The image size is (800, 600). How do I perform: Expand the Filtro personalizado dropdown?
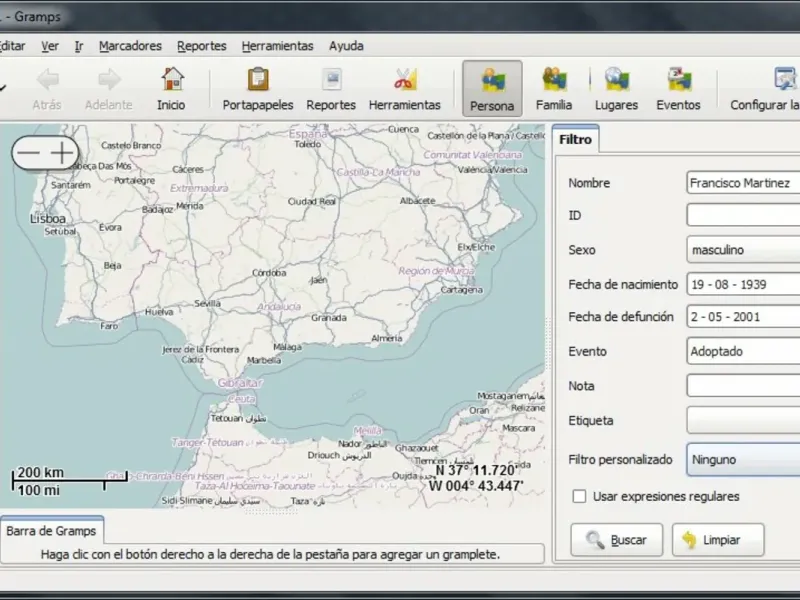[x=744, y=460]
